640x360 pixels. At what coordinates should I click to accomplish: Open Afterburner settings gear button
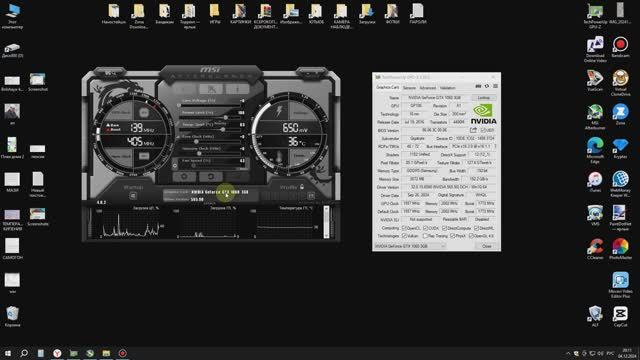pyautogui.click(x=184, y=176)
